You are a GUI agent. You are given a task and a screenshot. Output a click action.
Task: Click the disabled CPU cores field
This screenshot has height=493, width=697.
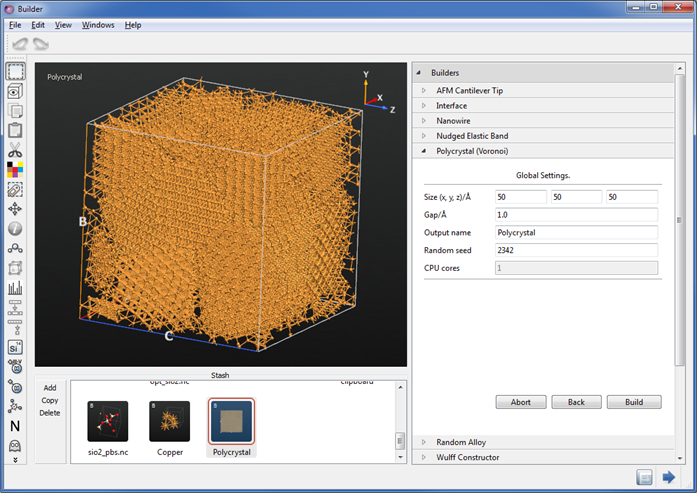pyautogui.click(x=576, y=268)
